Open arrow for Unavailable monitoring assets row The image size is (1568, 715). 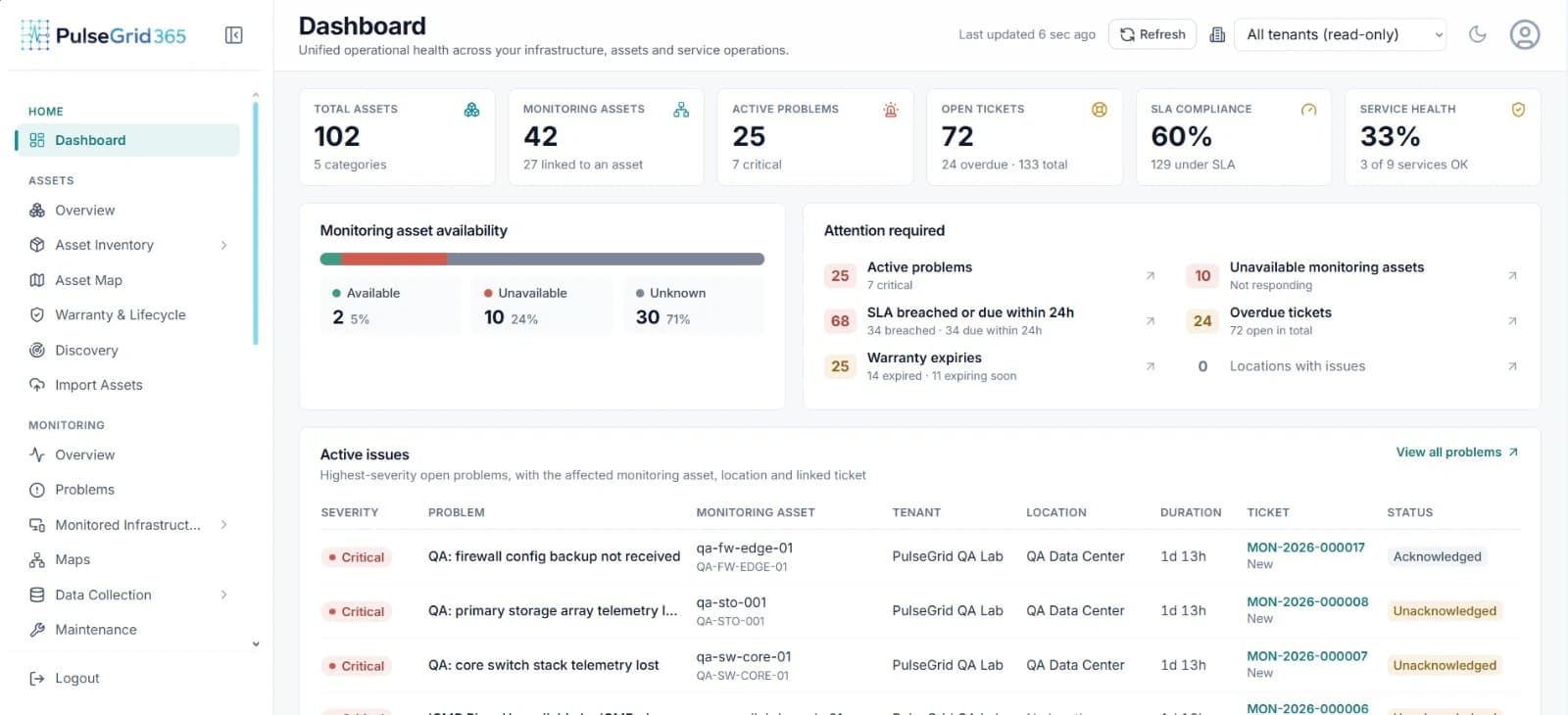[x=1512, y=275]
